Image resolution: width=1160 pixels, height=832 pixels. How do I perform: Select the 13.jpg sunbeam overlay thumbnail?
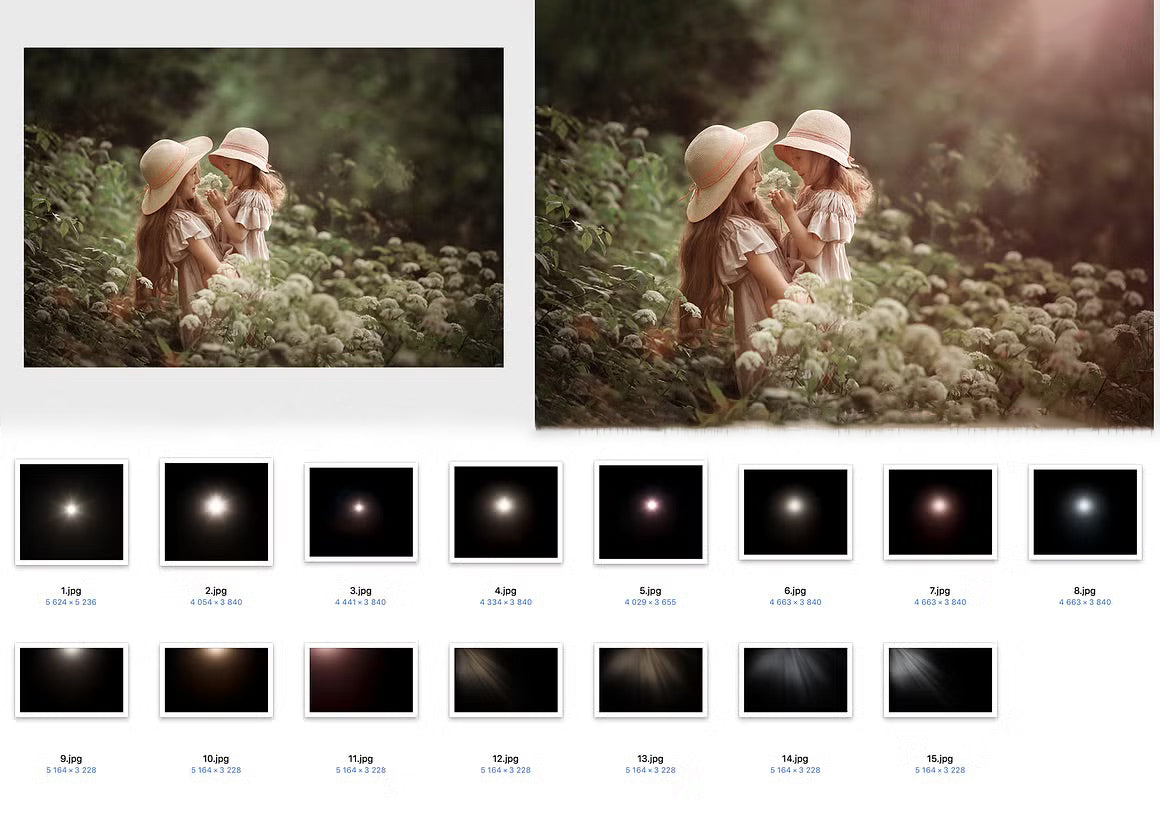(650, 680)
